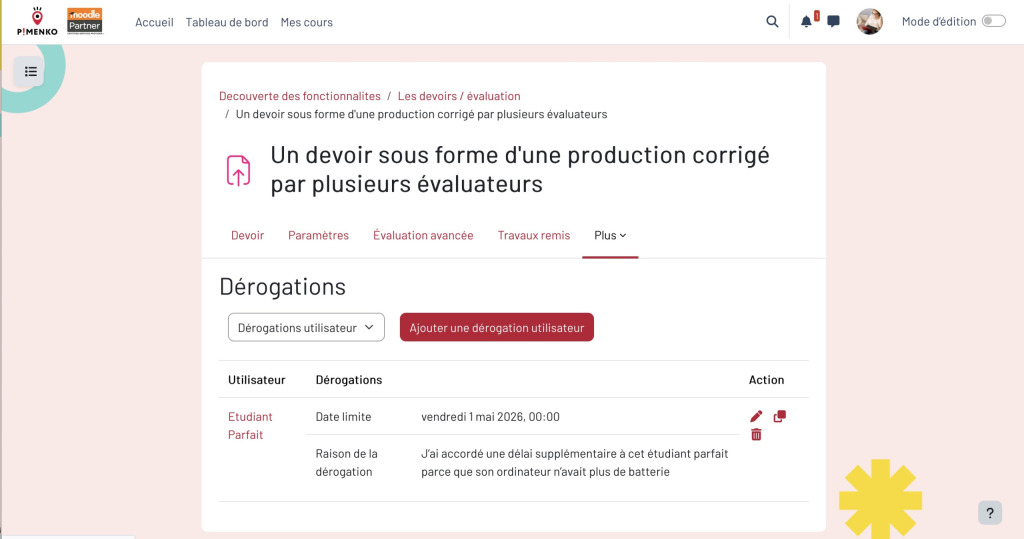Open the notifications bell
Image resolution: width=1024 pixels, height=539 pixels.
click(x=807, y=22)
